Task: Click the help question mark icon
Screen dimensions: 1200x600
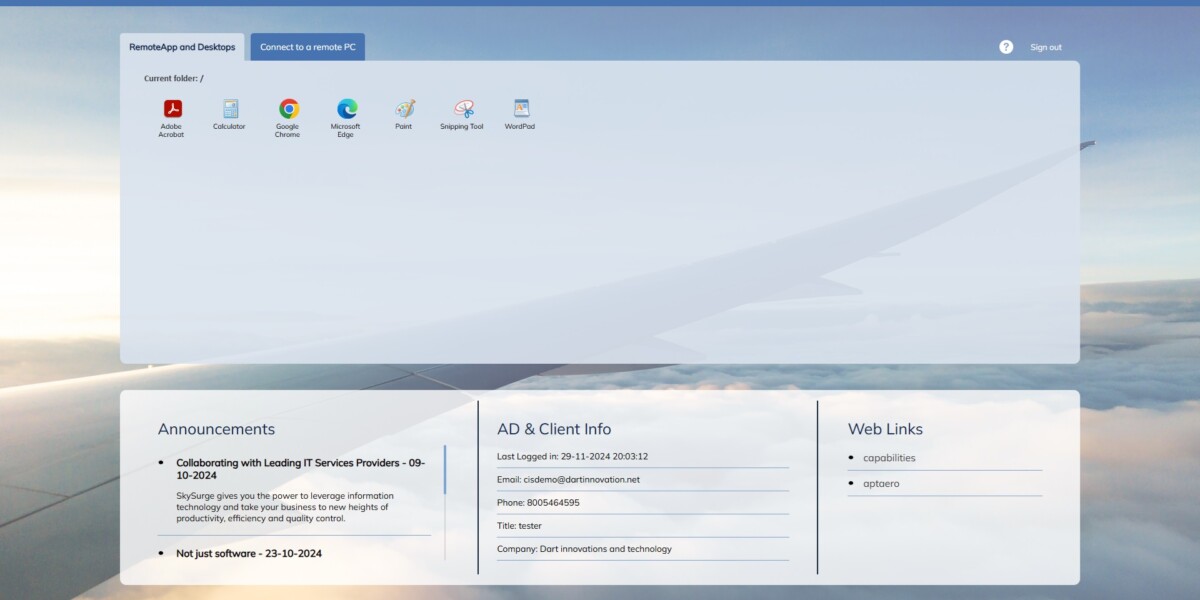Action: click(1005, 46)
